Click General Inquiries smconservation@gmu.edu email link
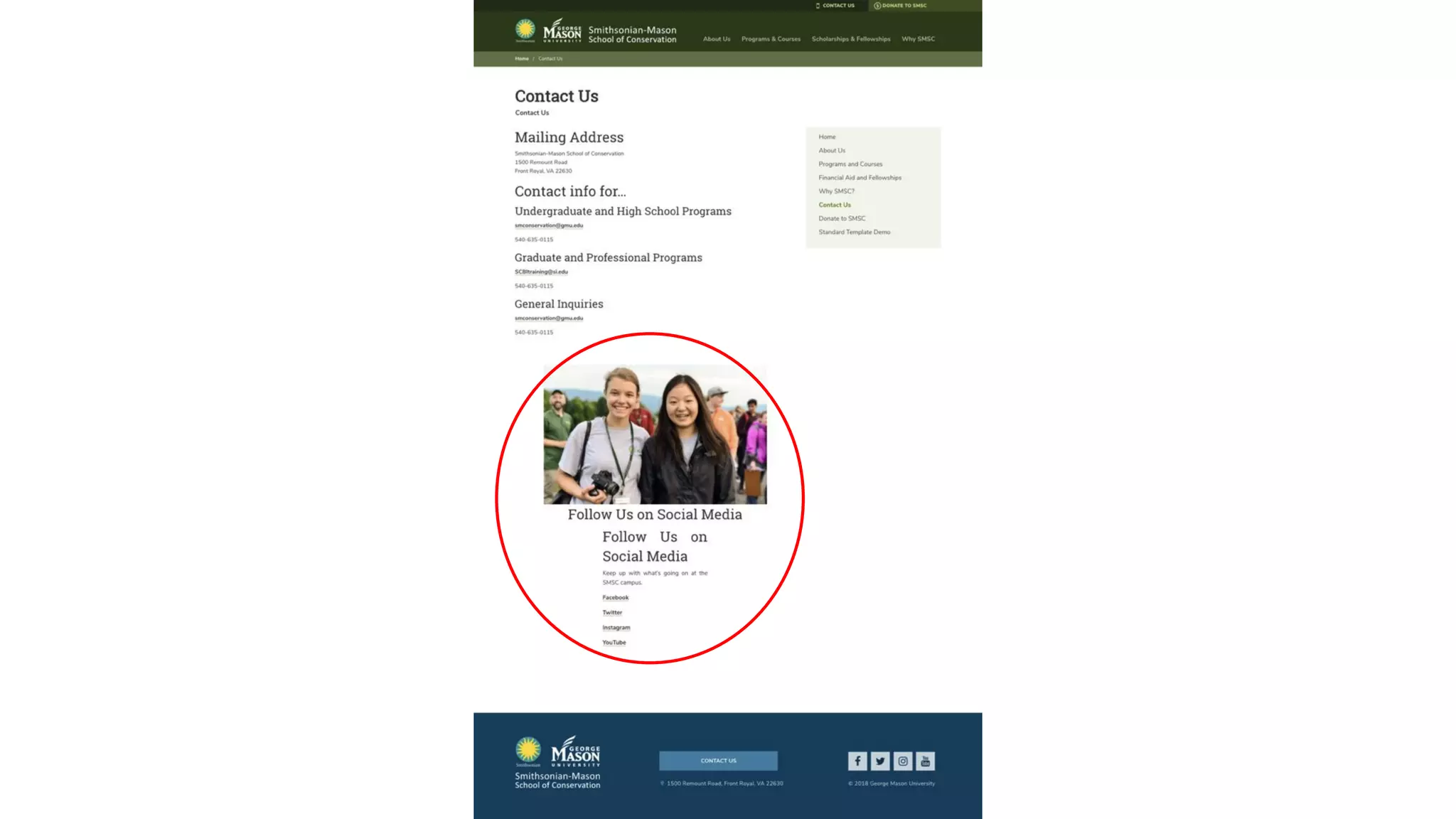 point(549,318)
